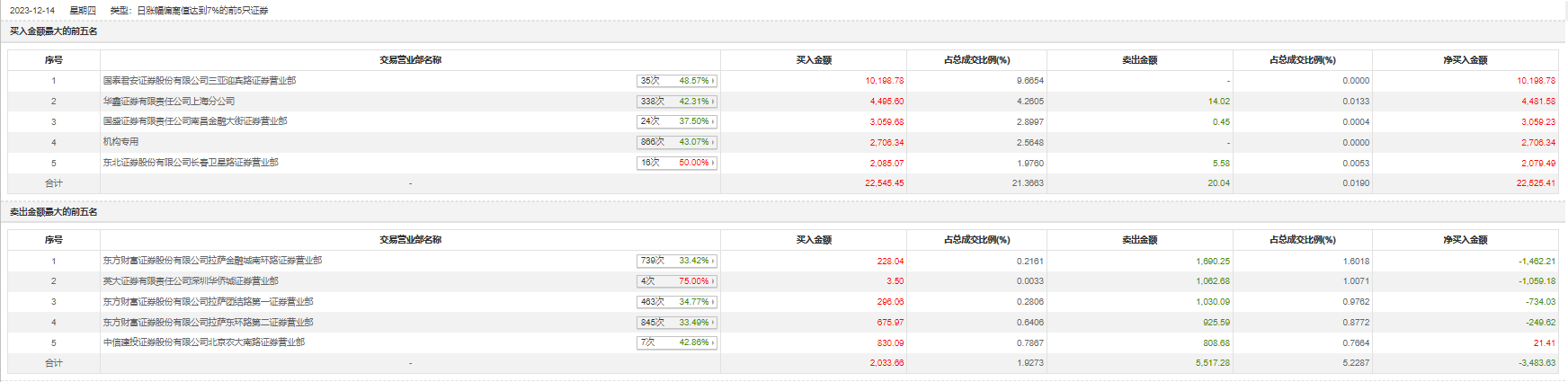Open the 4次 75.00% stats badge
1568x382 pixels.
point(676,281)
